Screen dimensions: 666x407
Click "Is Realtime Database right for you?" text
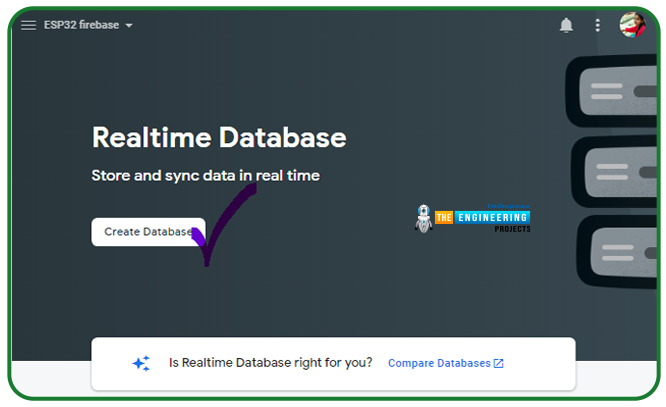(x=270, y=363)
